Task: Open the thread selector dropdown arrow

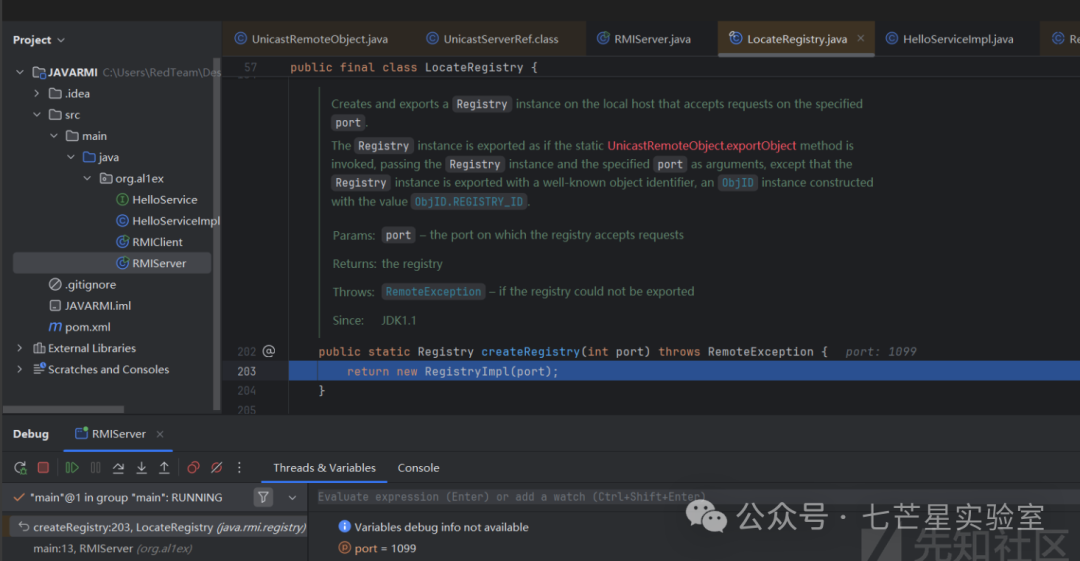Action: coord(292,497)
